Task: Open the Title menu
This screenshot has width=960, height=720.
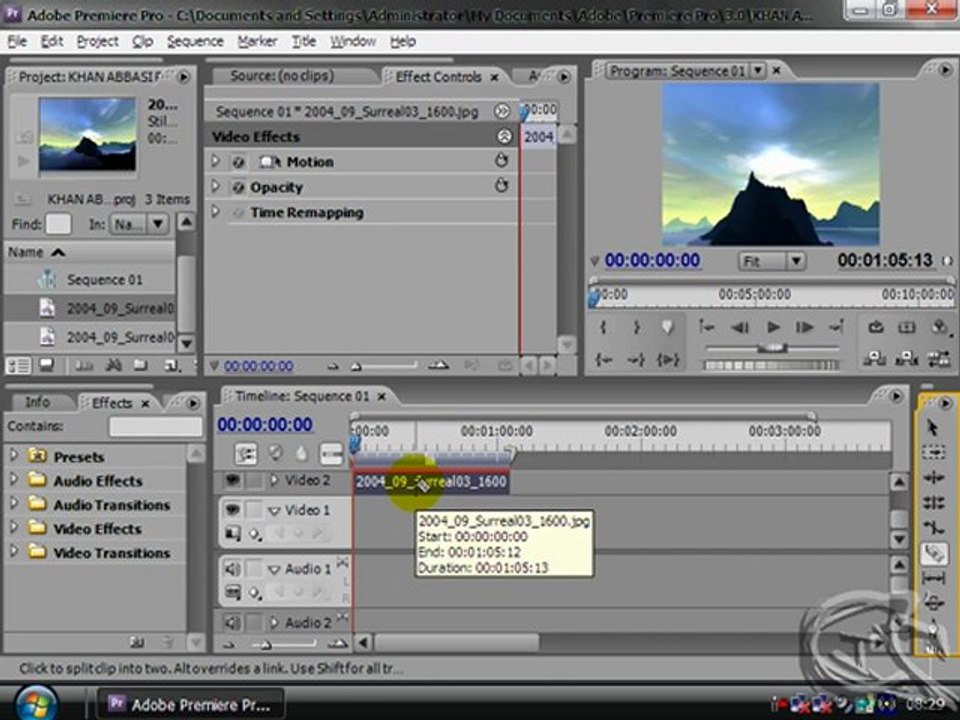Action: [x=304, y=41]
